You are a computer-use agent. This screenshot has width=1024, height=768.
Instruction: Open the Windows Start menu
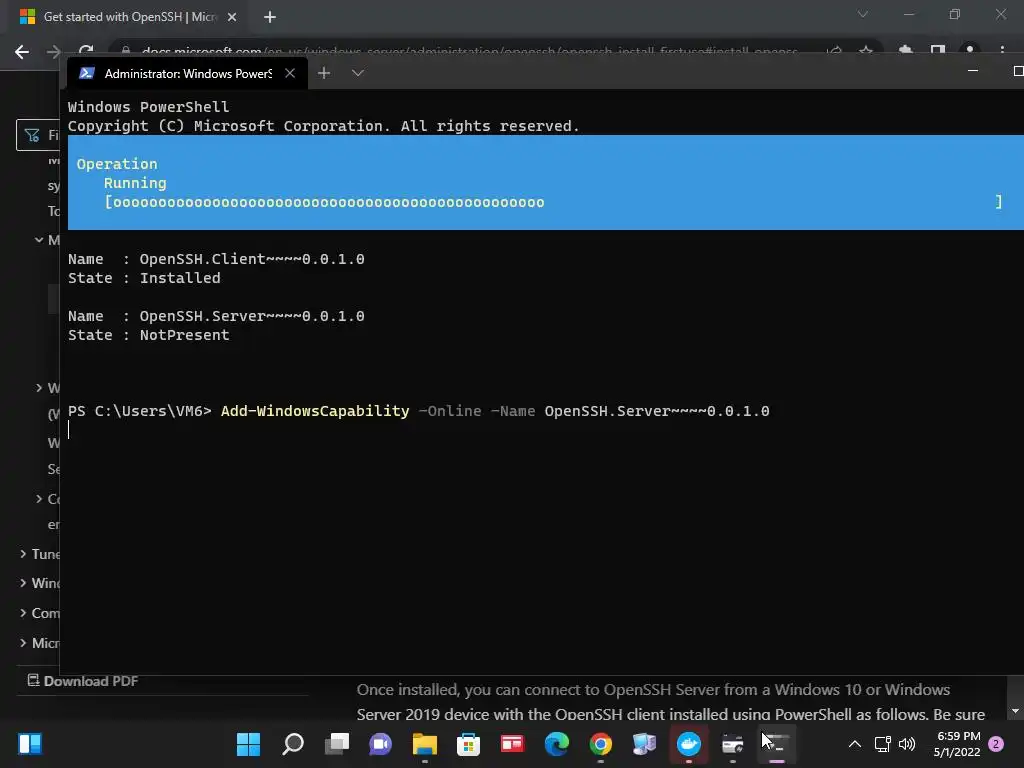click(248, 744)
